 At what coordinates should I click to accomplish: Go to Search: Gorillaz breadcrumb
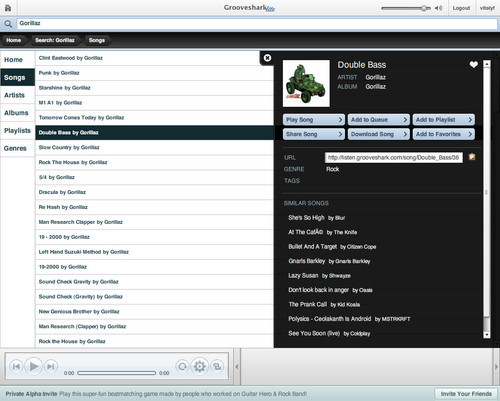[55, 40]
